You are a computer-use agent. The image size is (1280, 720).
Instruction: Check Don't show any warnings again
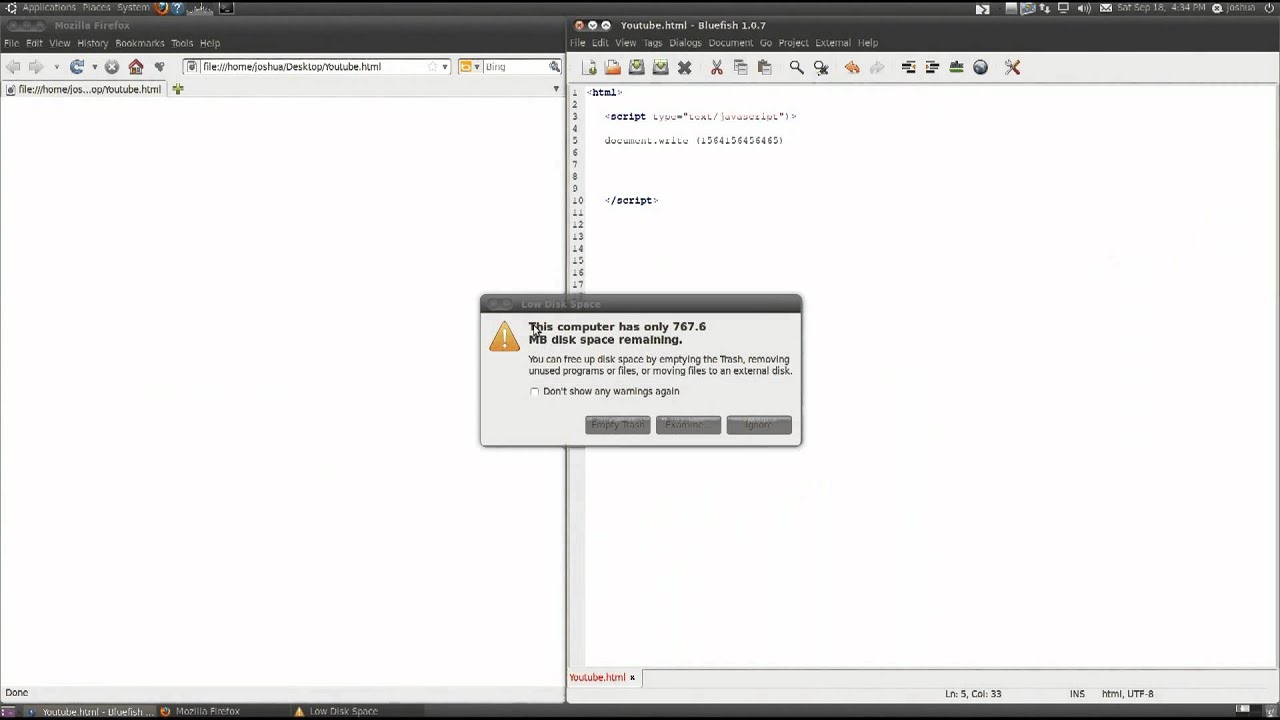click(535, 392)
